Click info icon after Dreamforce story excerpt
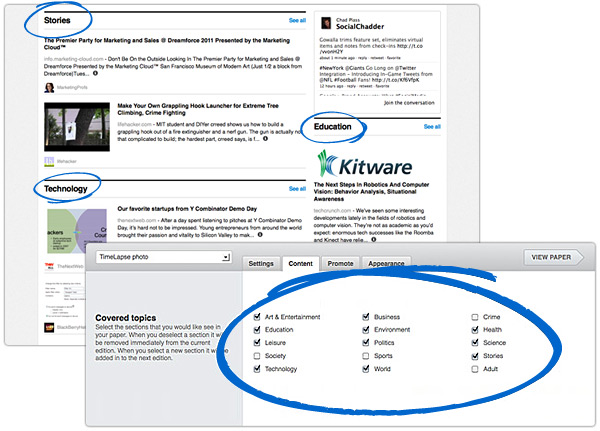This screenshot has height=431, width=600. point(95,73)
